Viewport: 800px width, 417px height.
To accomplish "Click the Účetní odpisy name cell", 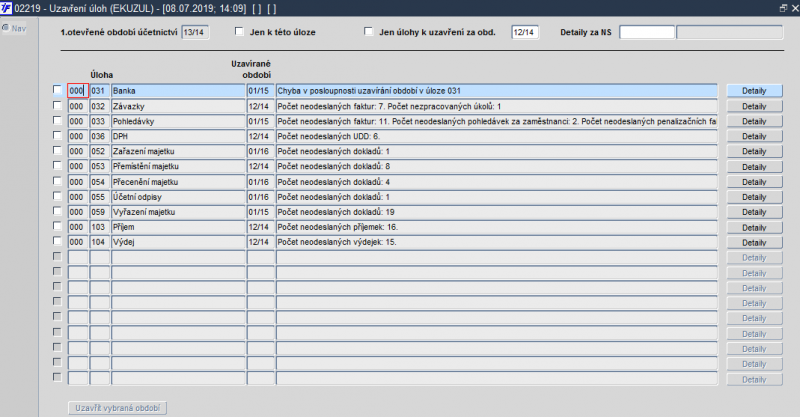I will (178, 197).
